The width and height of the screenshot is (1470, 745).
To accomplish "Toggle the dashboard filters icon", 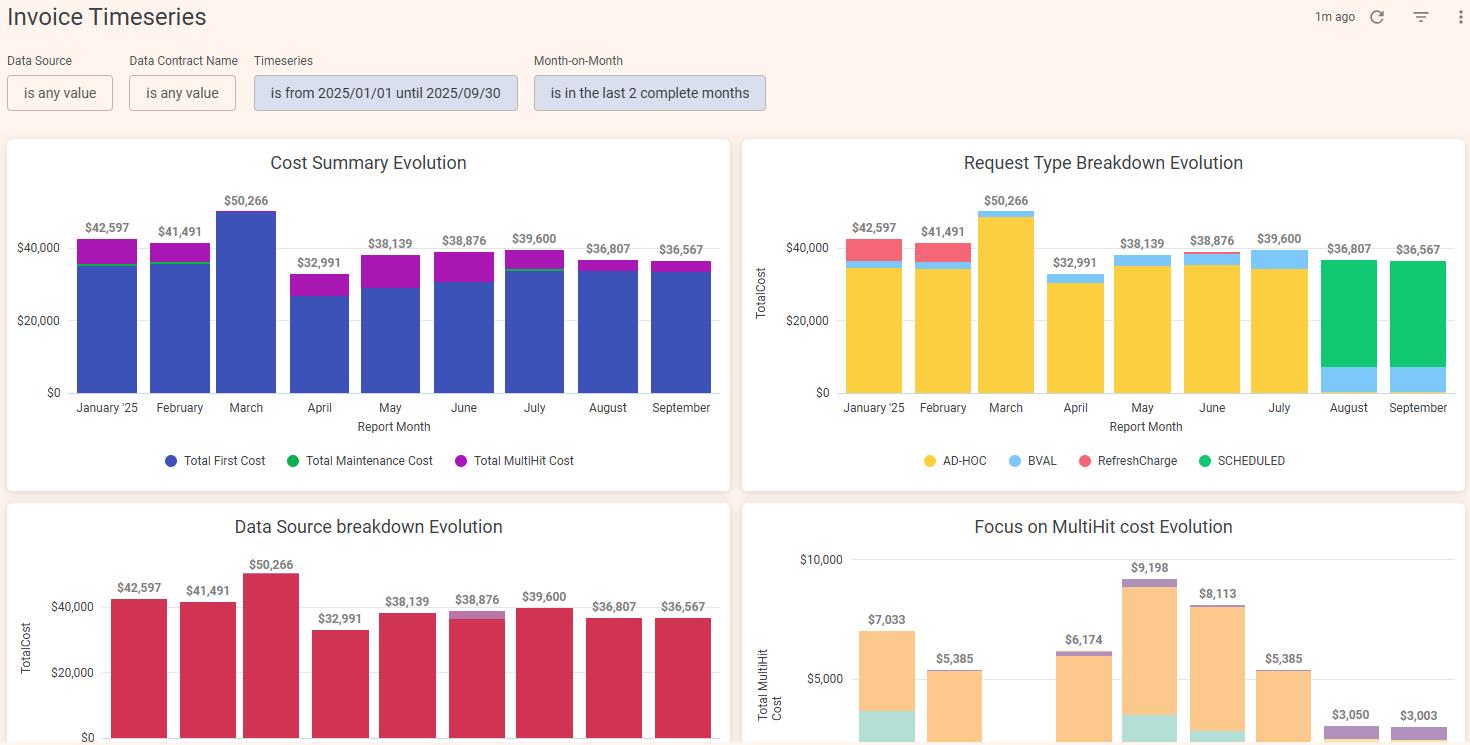I will [1420, 17].
